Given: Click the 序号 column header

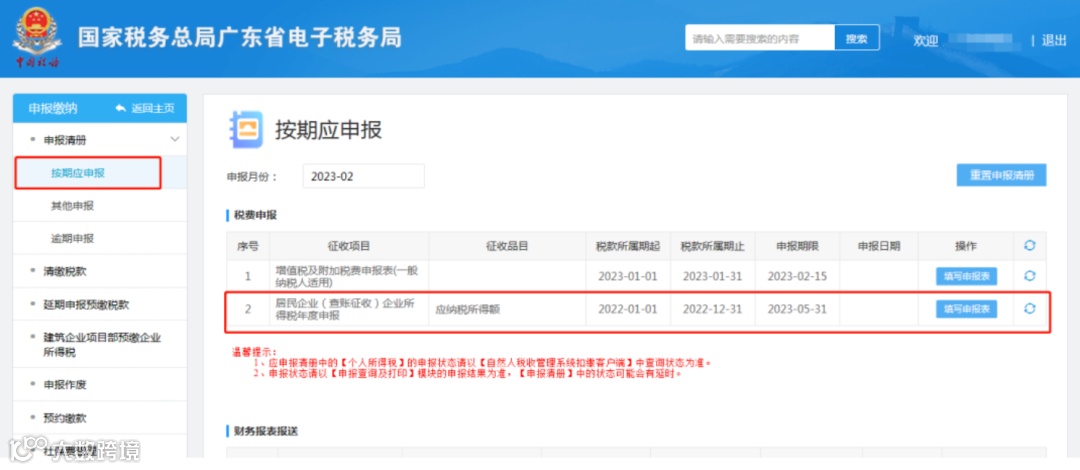Looking at the screenshot, I should pos(248,246).
